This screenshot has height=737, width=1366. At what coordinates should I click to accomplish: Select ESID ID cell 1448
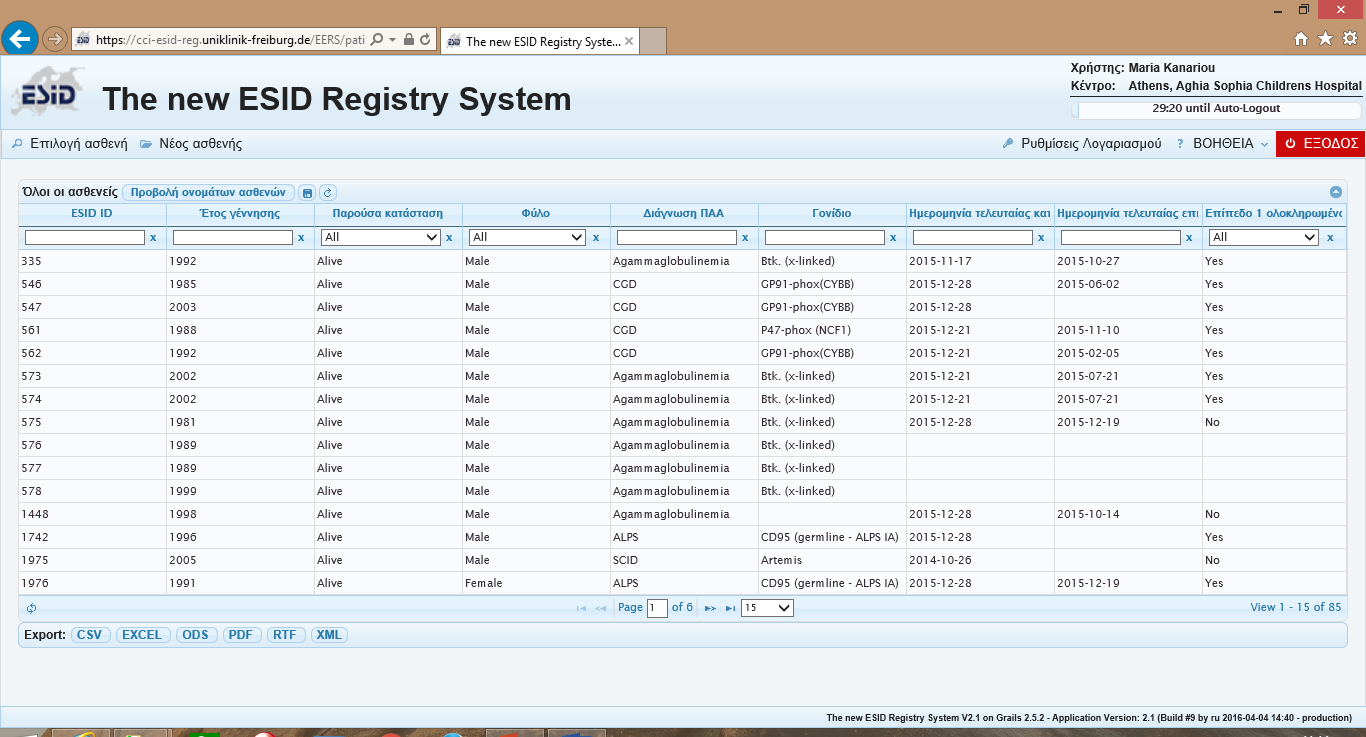[92, 514]
